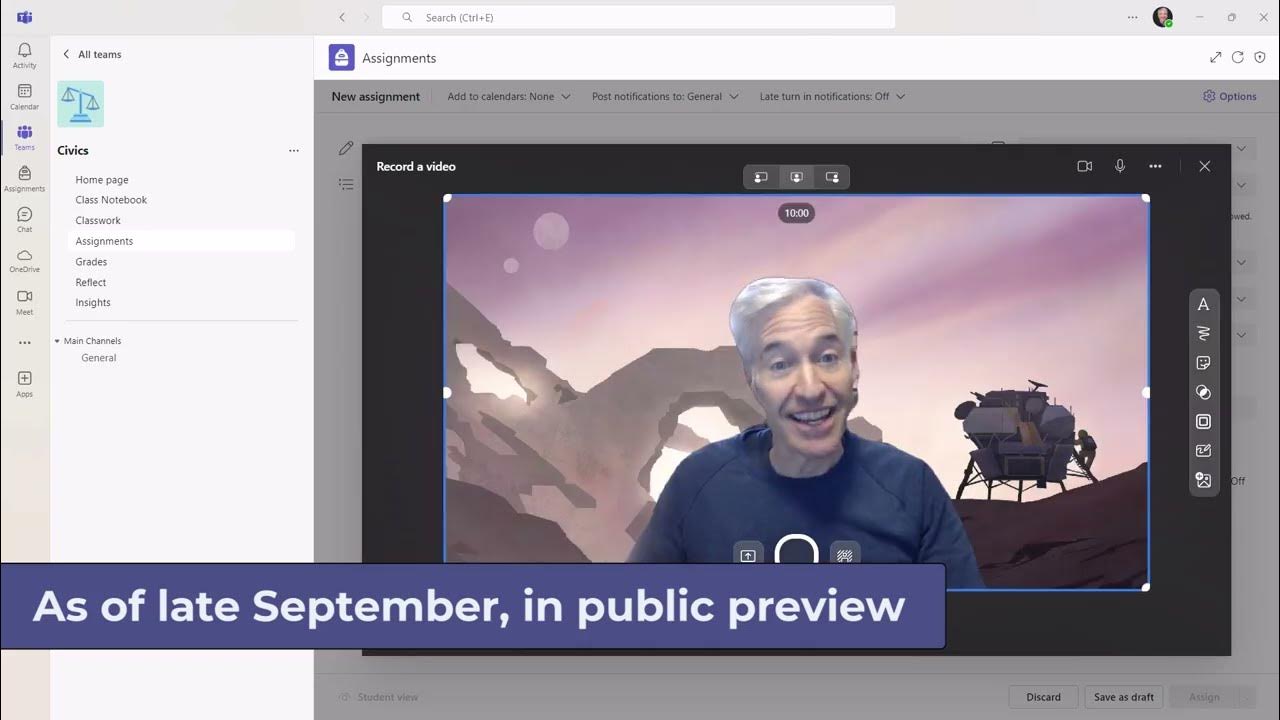This screenshot has width=1280, height=720.
Task: Add a photo using the image icon
Action: coord(1203,481)
